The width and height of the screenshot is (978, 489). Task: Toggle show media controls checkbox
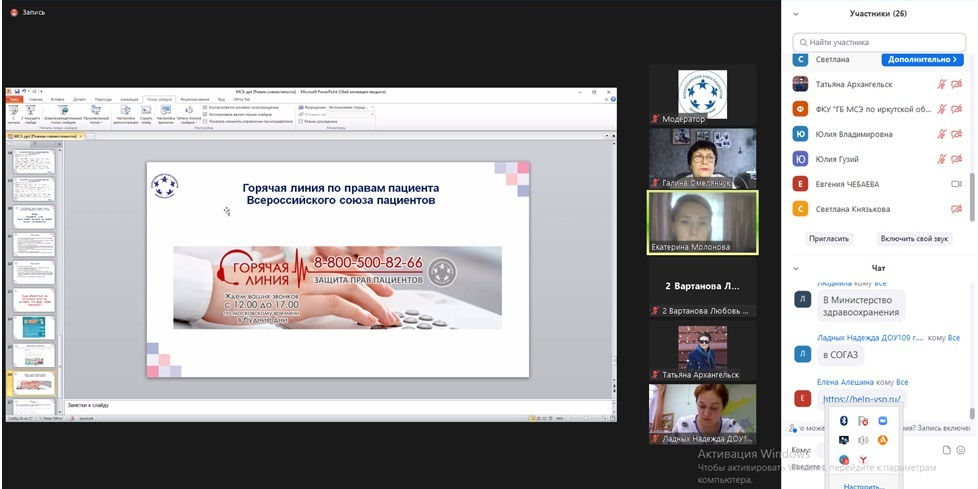pos(205,121)
